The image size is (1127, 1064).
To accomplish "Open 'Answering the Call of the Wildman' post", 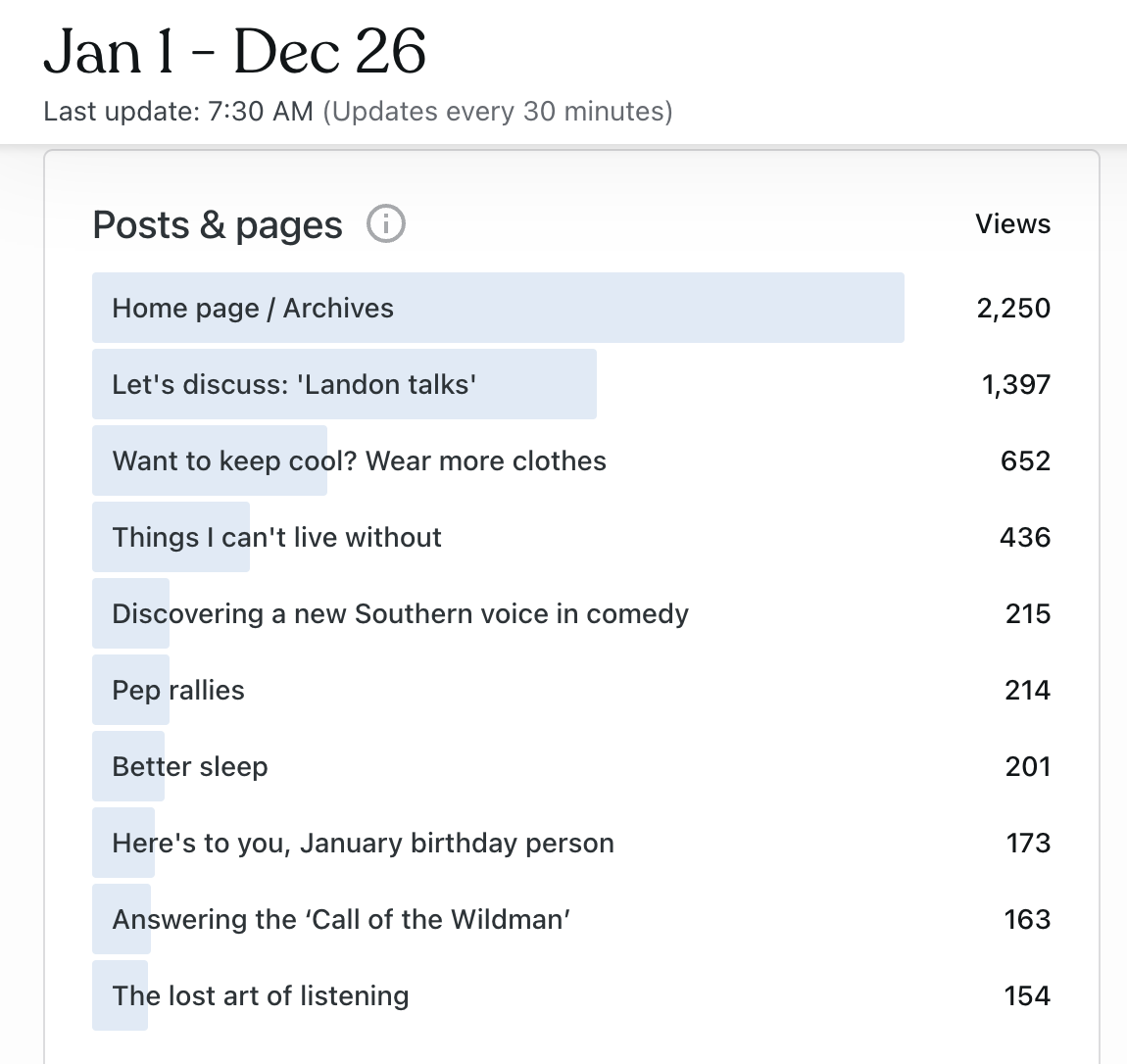I will point(341,920).
